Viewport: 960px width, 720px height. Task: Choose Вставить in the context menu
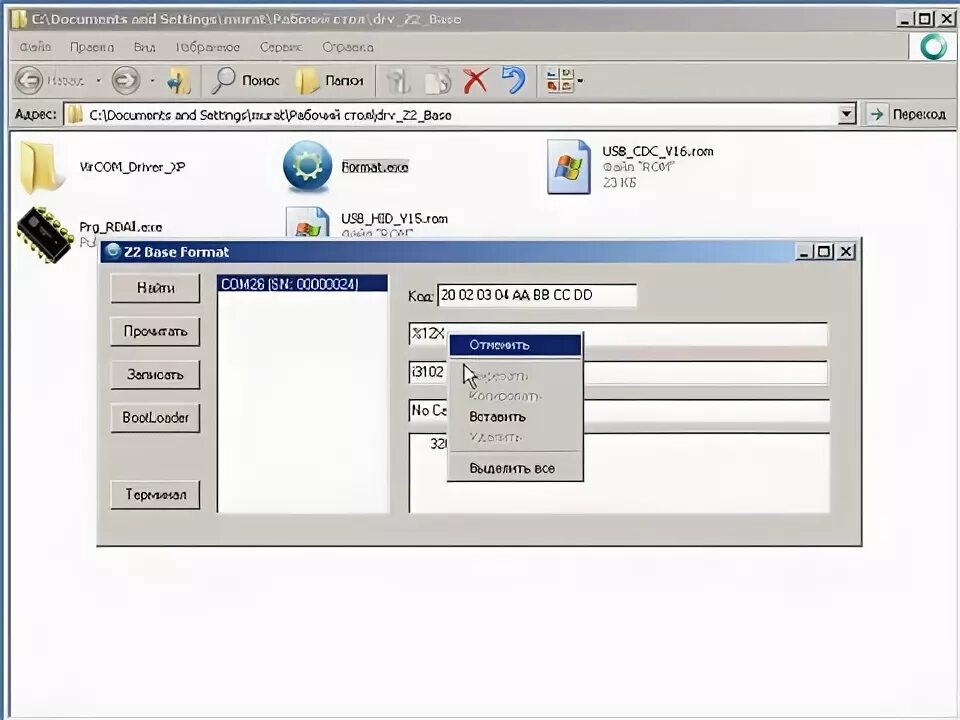pyautogui.click(x=515, y=417)
